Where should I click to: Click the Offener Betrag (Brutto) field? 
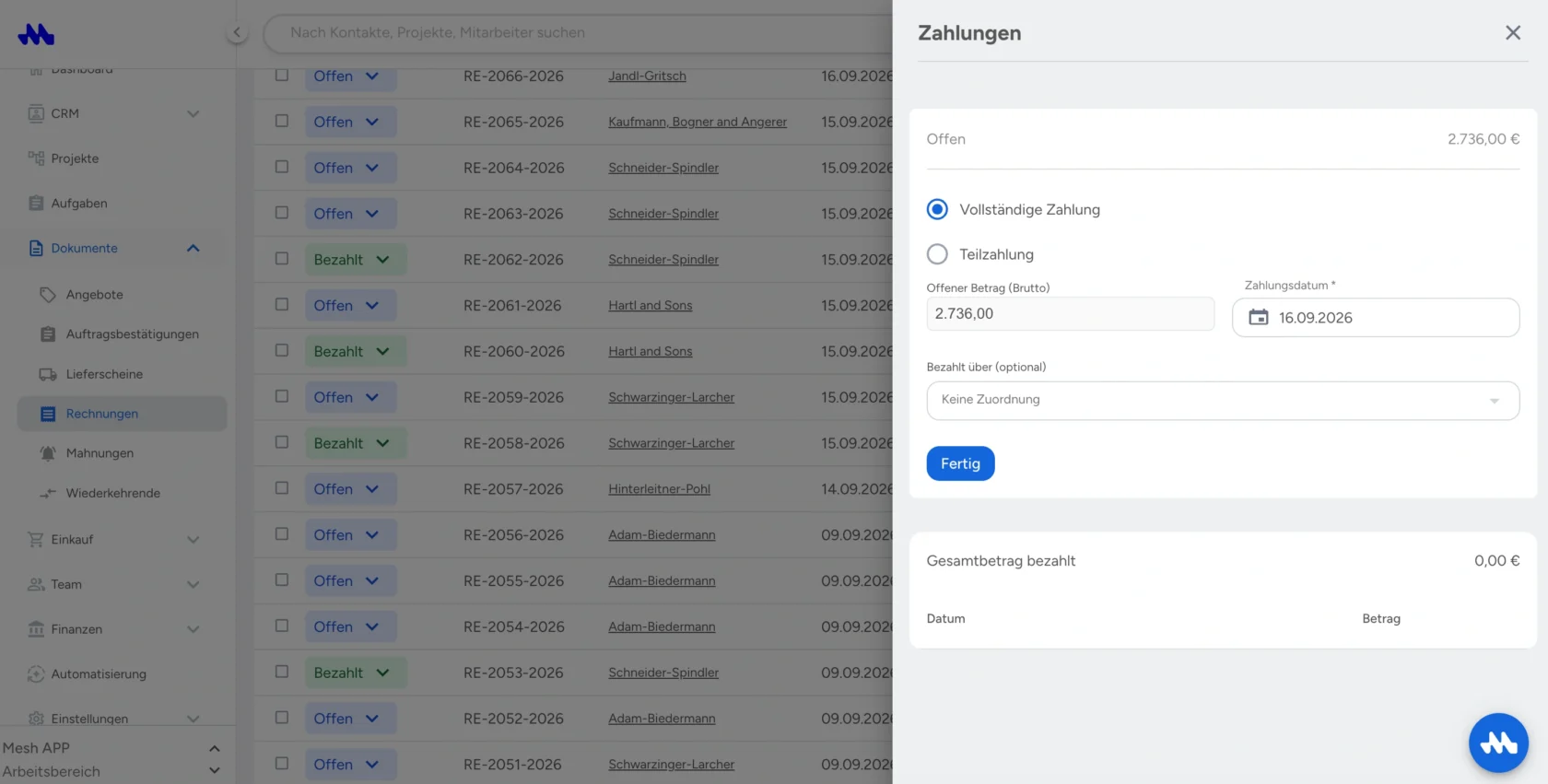pos(1070,313)
